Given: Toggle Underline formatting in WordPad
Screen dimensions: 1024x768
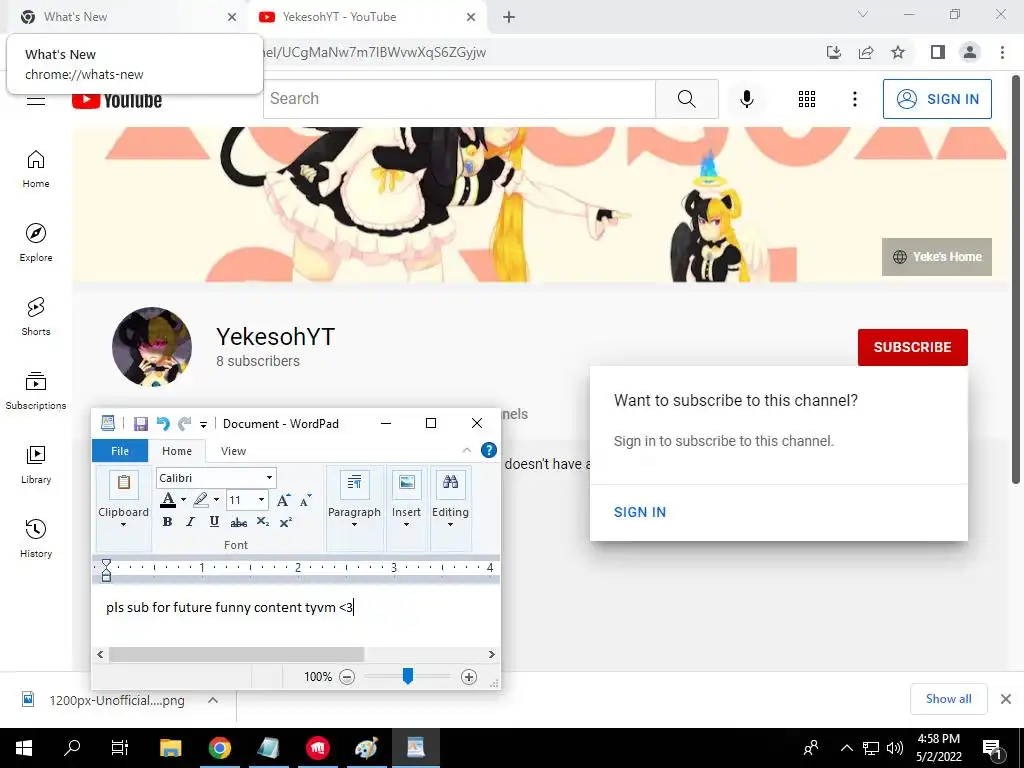Looking at the screenshot, I should [x=214, y=522].
